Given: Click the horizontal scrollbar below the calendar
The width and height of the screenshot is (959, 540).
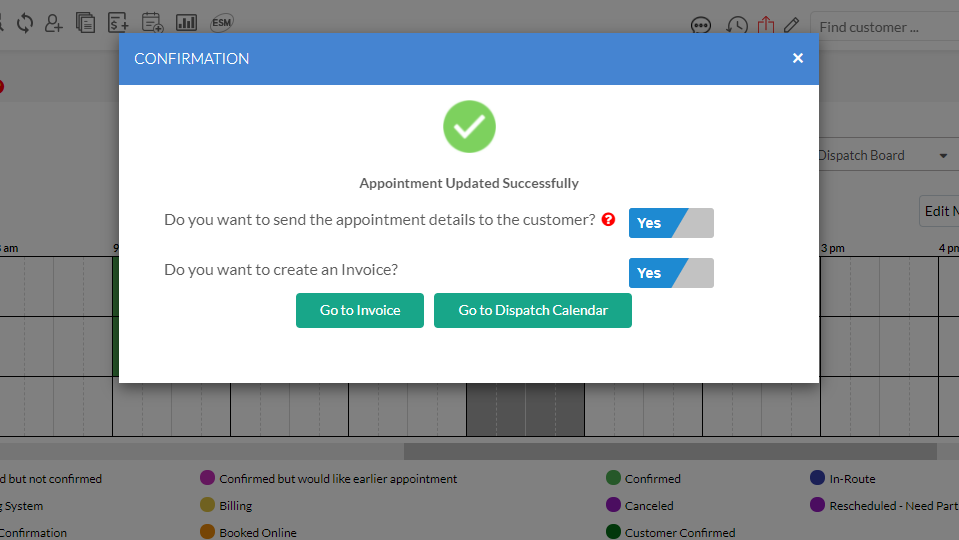Looking at the screenshot, I should point(670,452).
